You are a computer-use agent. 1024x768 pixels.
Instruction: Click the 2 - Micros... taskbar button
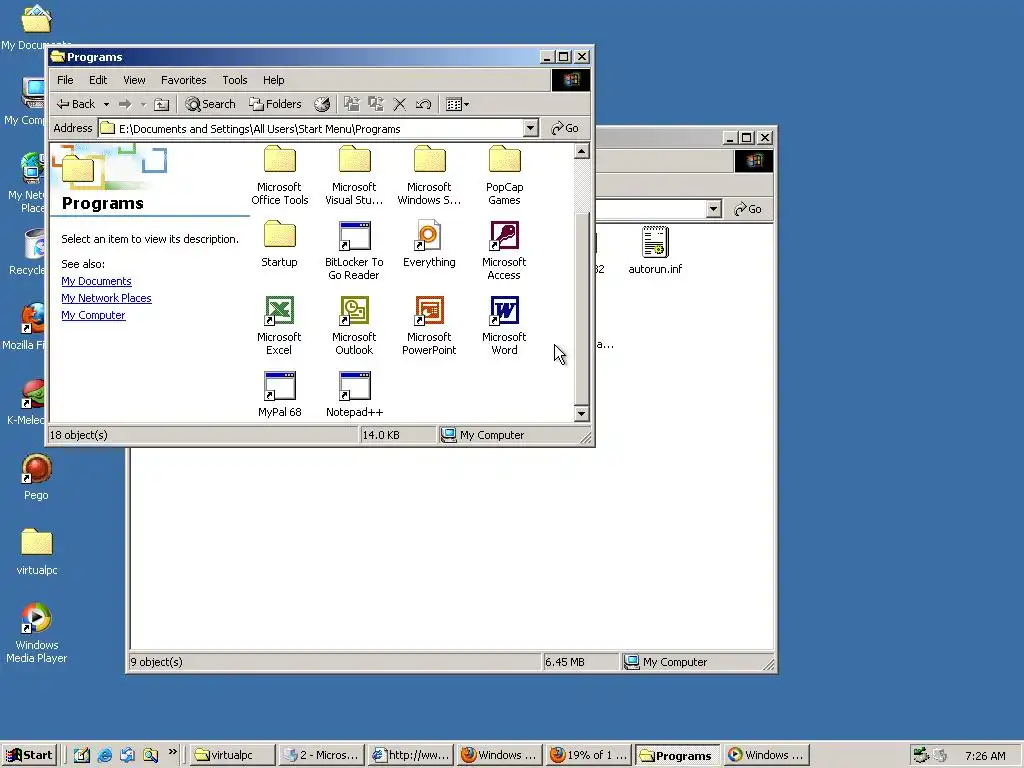pos(321,755)
